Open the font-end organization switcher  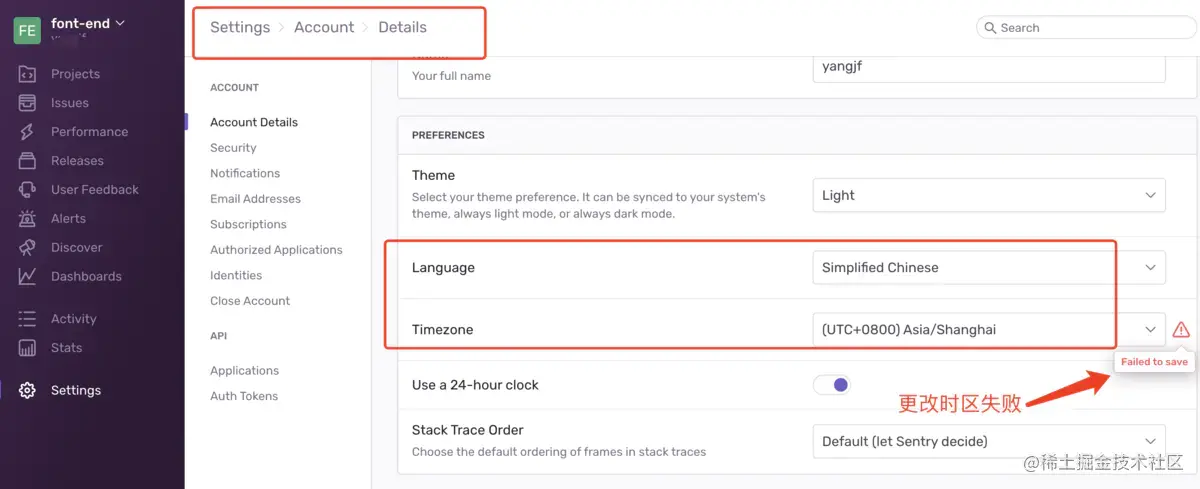(88, 23)
